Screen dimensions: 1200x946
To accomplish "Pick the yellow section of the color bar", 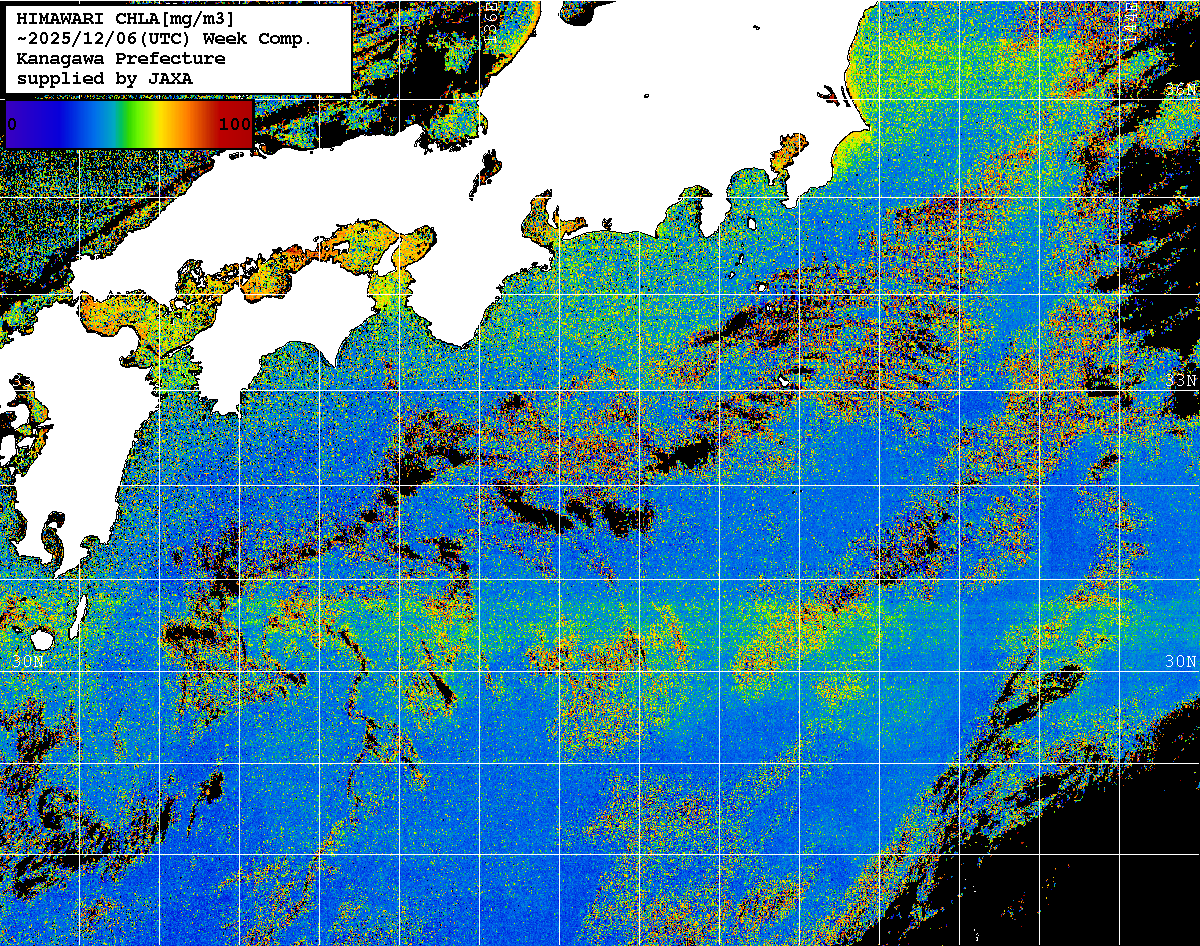I will [x=155, y=124].
